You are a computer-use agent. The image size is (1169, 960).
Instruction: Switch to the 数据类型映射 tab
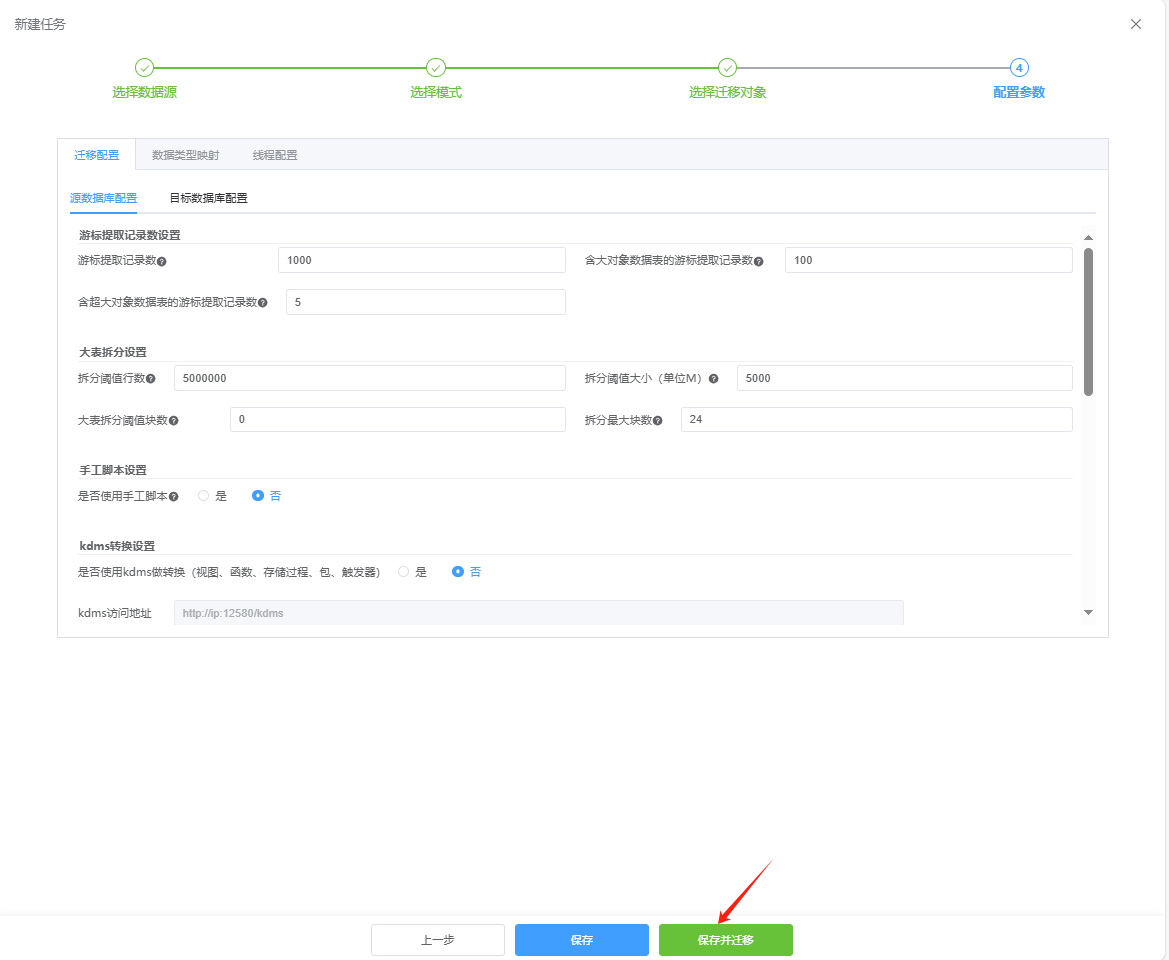pos(186,155)
